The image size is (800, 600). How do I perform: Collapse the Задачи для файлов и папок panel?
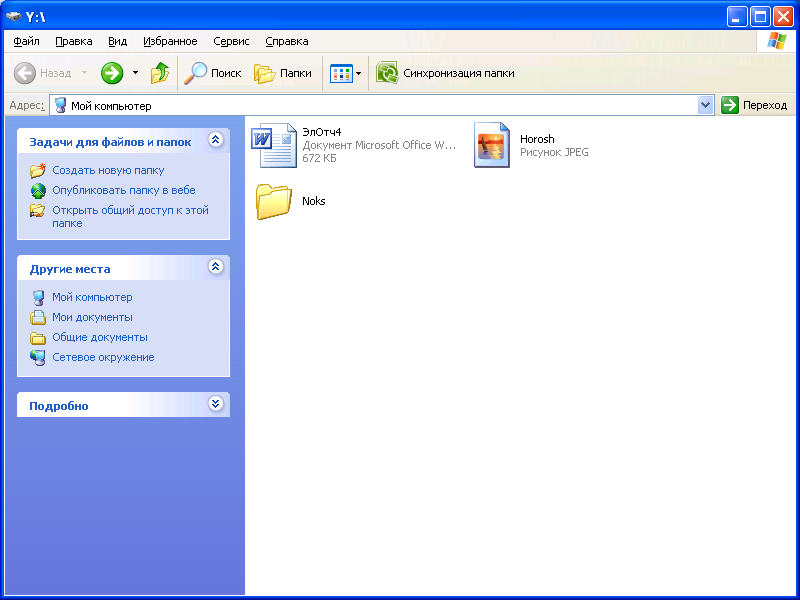click(216, 140)
